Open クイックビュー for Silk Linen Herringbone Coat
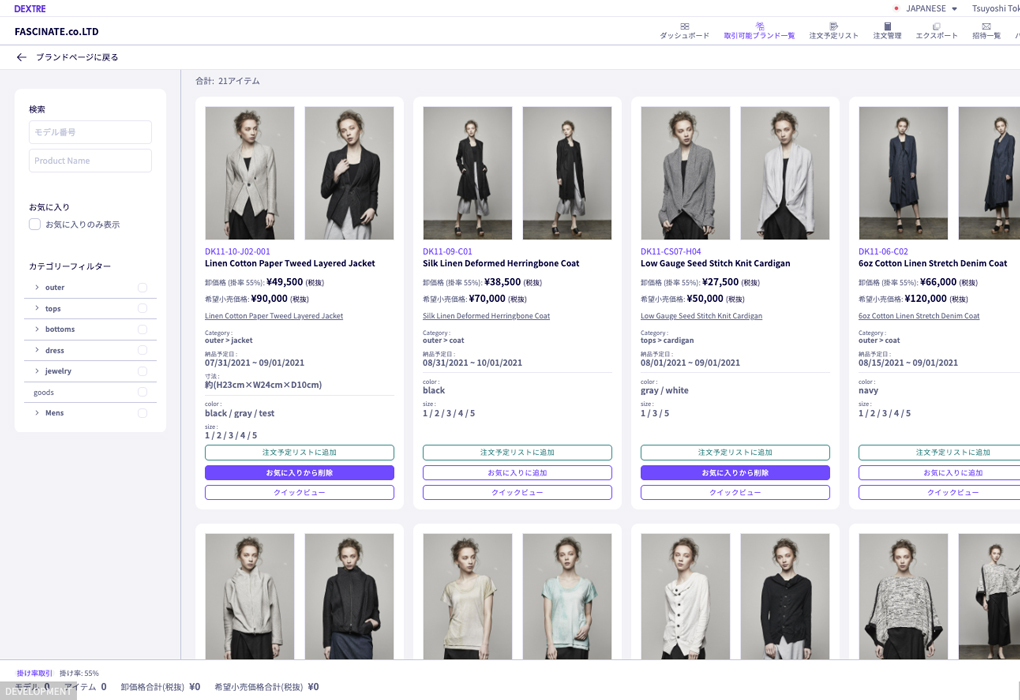1020x700 pixels. [x=517, y=492]
